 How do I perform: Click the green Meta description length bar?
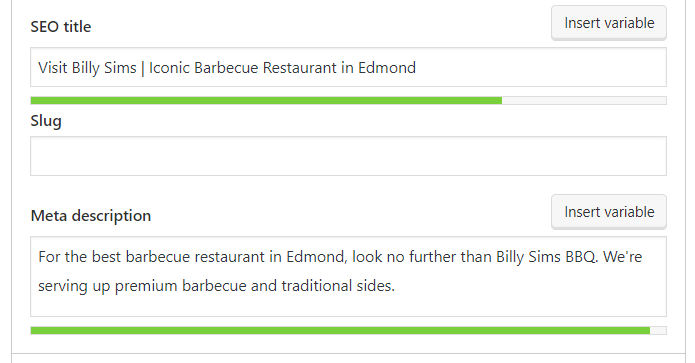point(340,330)
